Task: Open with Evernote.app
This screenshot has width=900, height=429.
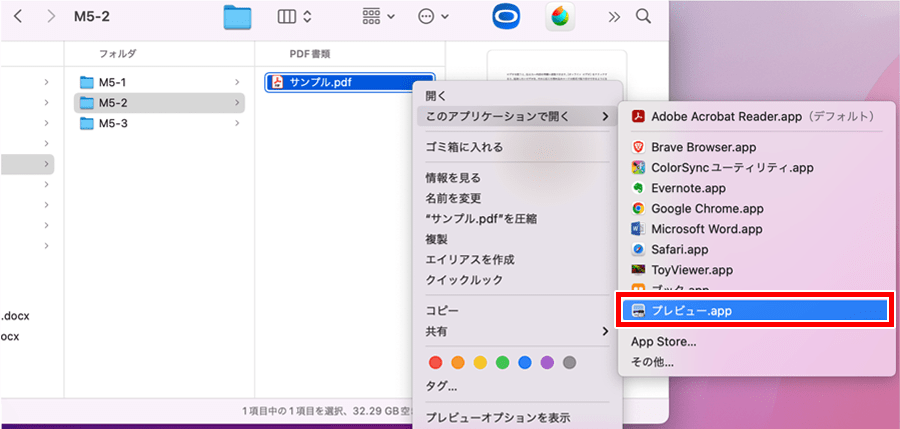Action: click(x=756, y=188)
